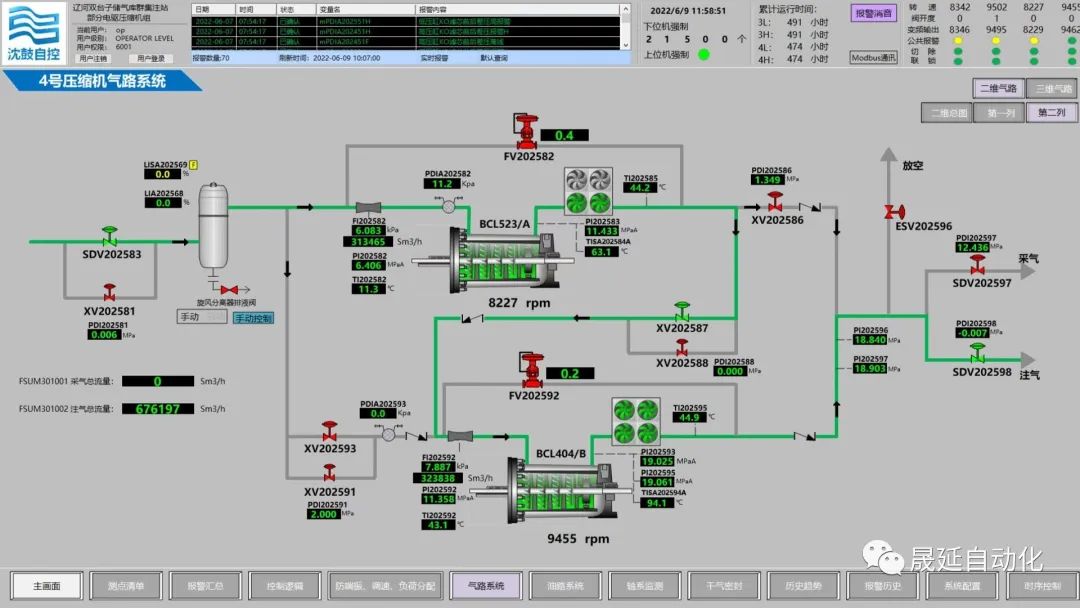Click the XV202581 bypass valve symbol
Screen dimensions: 1080x608
click(x=110, y=293)
